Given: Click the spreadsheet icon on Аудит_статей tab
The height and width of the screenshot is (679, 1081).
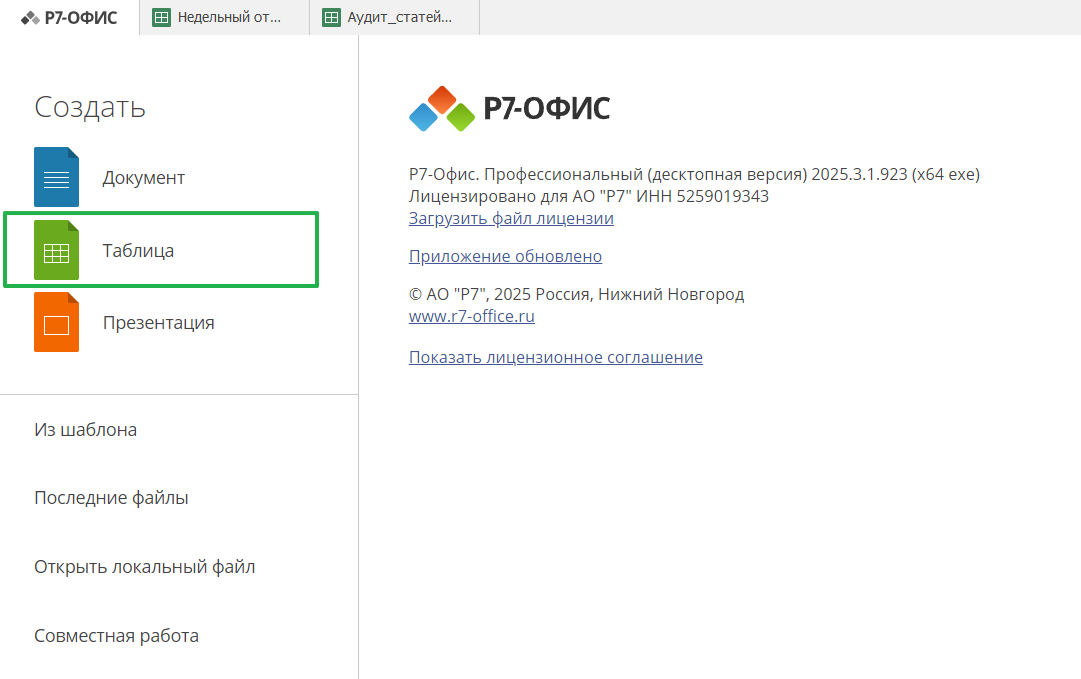Looking at the screenshot, I should pos(332,17).
